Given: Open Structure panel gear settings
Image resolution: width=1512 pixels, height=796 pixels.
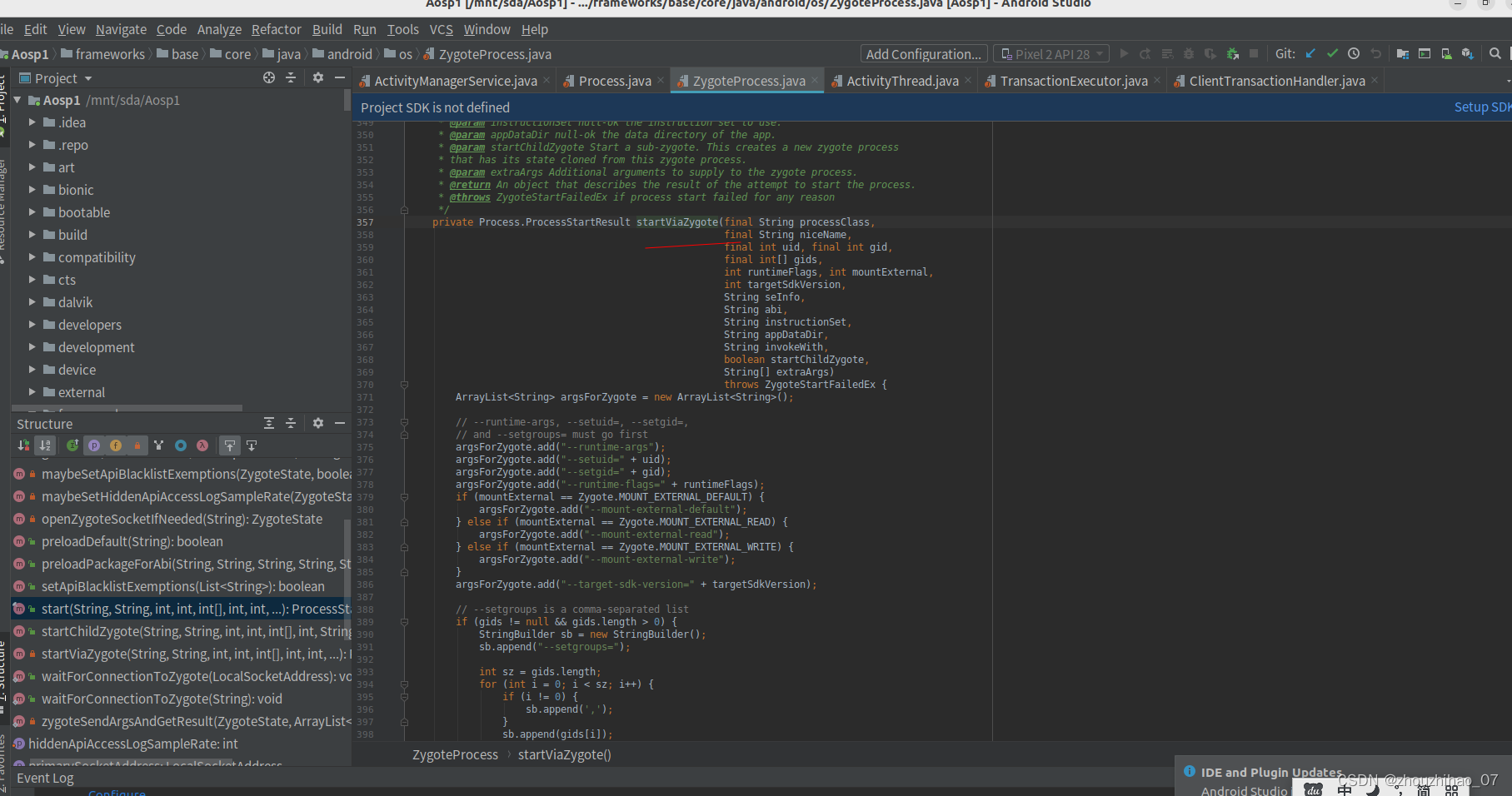Looking at the screenshot, I should (x=318, y=423).
